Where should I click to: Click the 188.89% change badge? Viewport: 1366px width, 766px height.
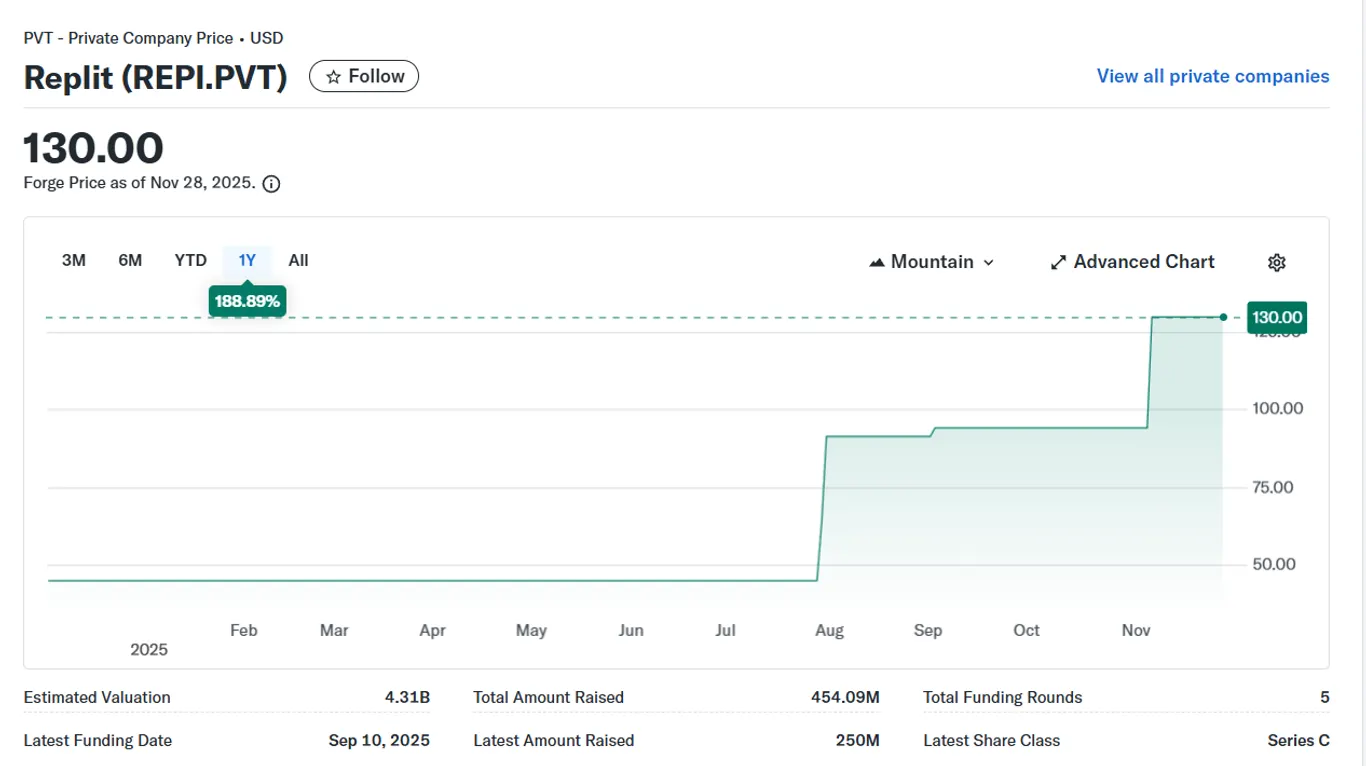pos(247,301)
